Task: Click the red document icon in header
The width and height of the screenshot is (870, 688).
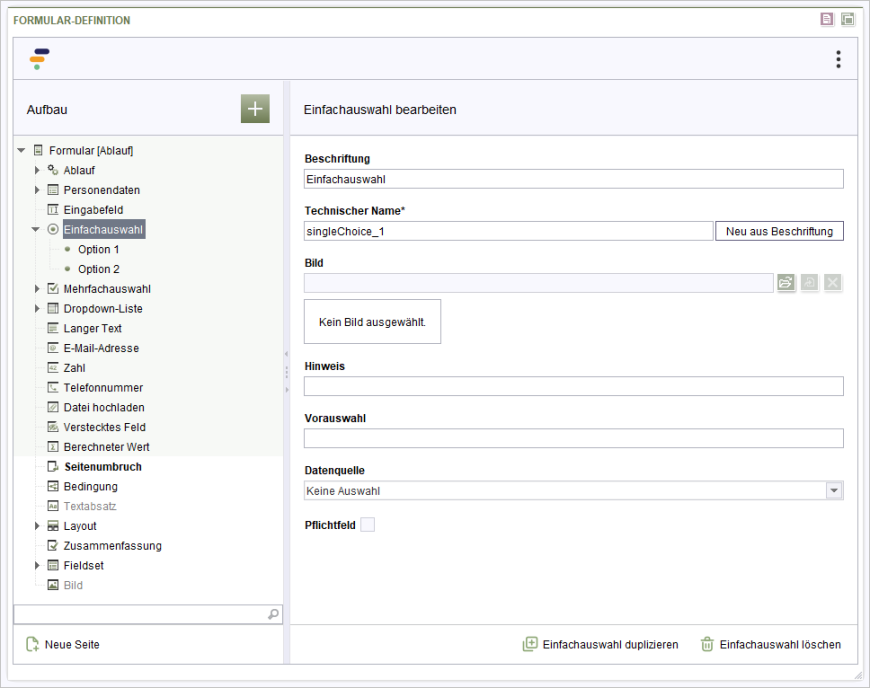Action: [827, 19]
